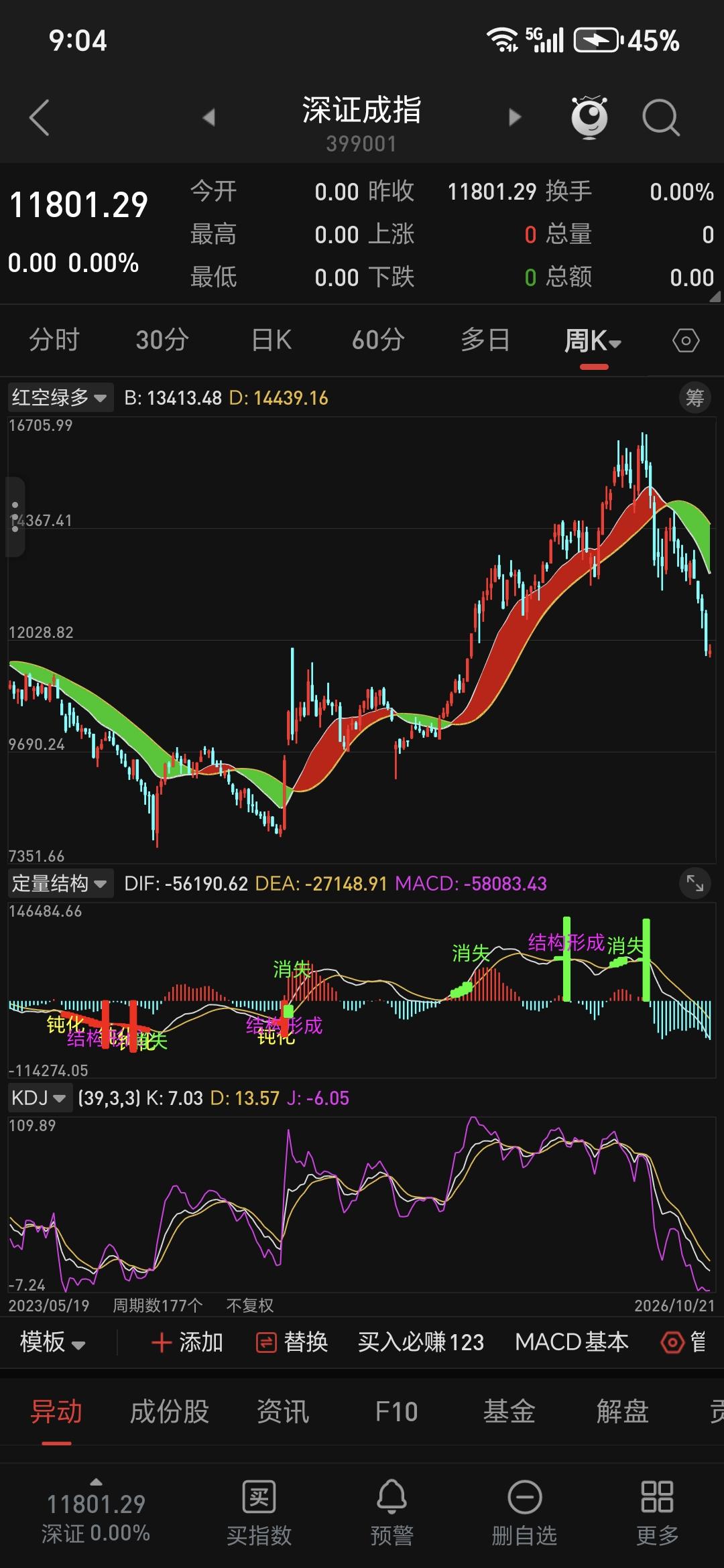This screenshot has height=1568, width=724.
Task: Select the 成份股 tab
Action: point(170,1412)
